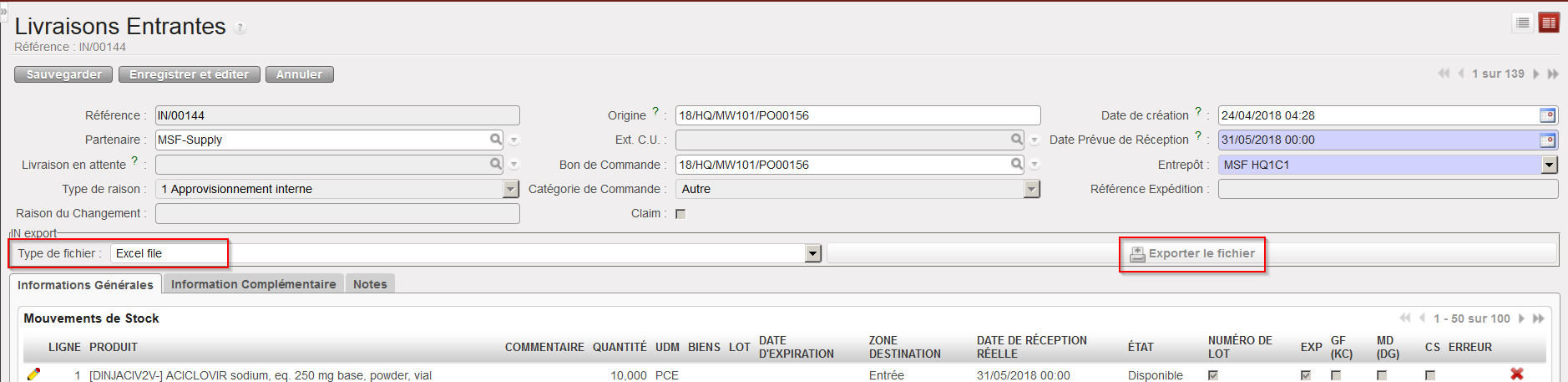
Task: Jump to last record of 139
Action: (1553, 74)
